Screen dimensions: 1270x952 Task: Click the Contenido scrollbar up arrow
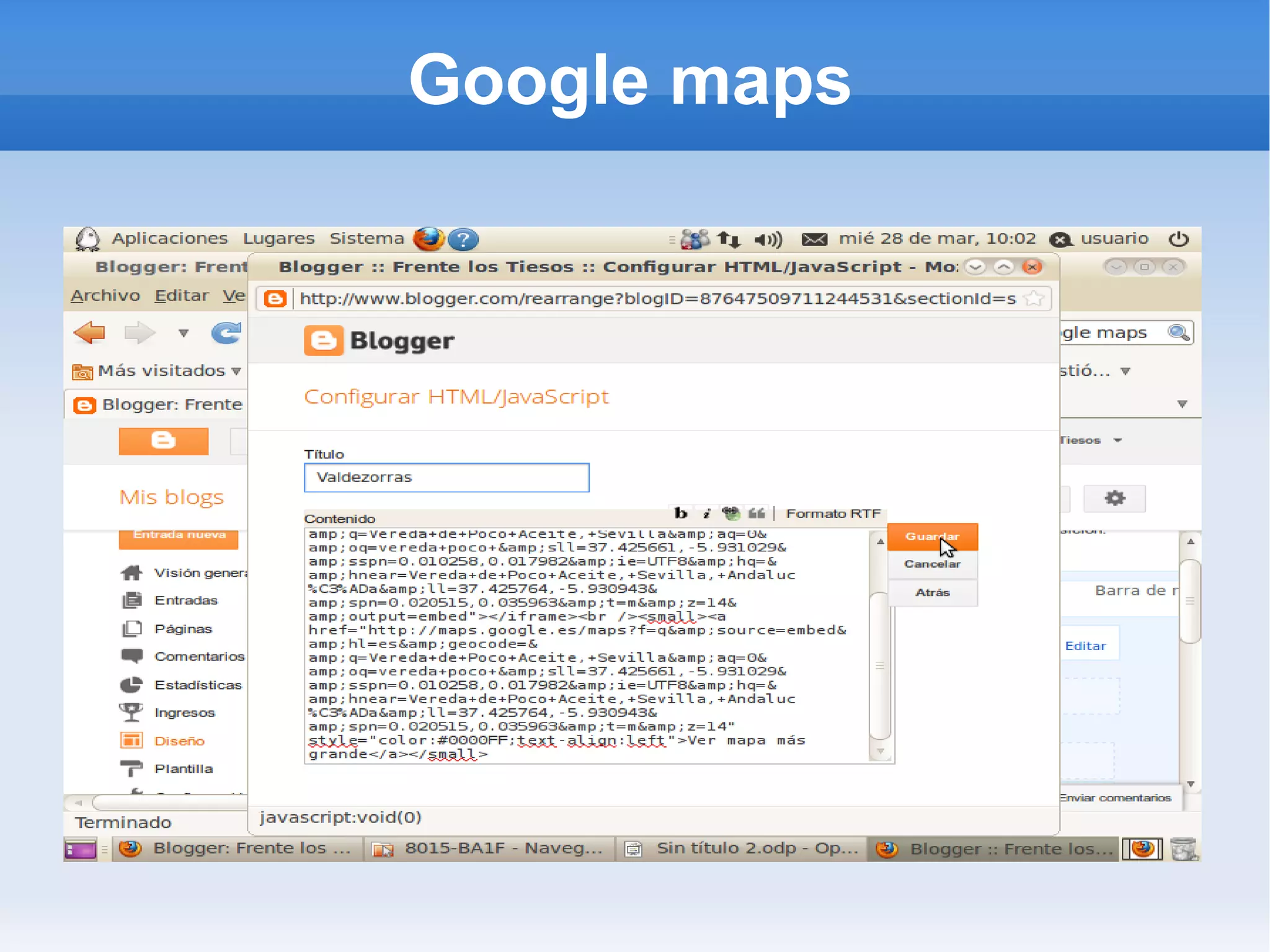click(880, 541)
